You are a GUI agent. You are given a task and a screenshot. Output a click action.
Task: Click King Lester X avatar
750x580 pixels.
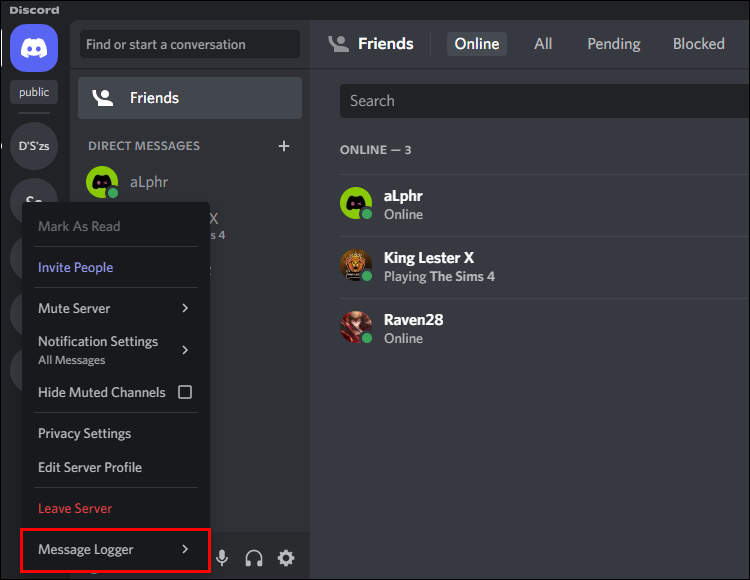[356, 266]
